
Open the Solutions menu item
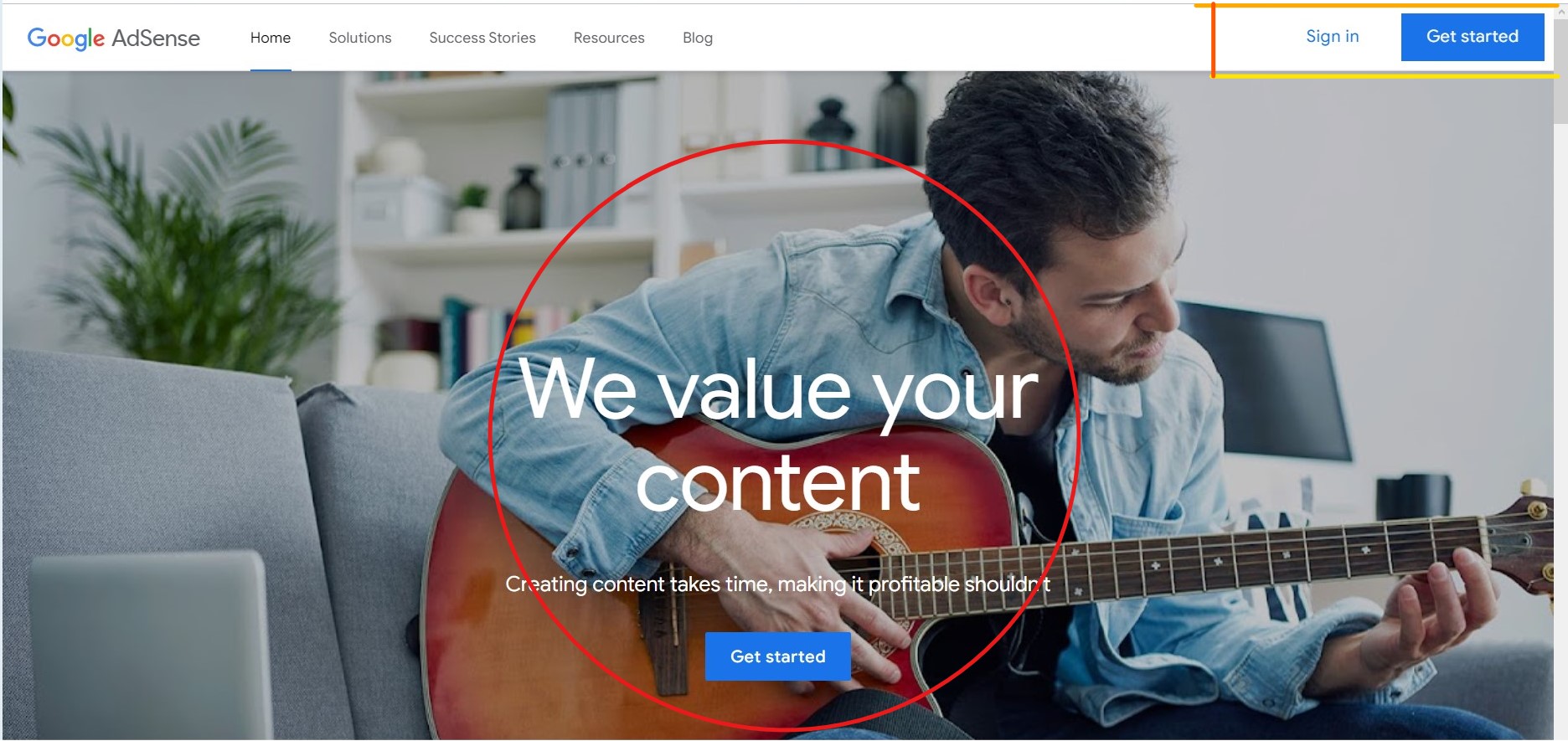tap(360, 38)
